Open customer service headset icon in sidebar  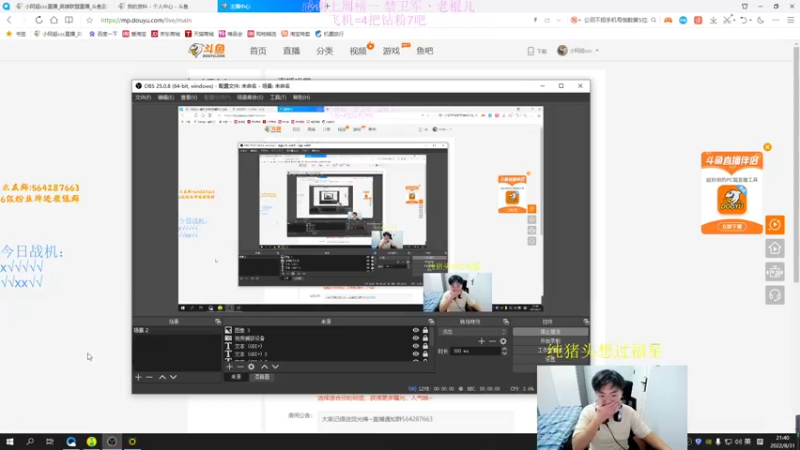pos(774,295)
